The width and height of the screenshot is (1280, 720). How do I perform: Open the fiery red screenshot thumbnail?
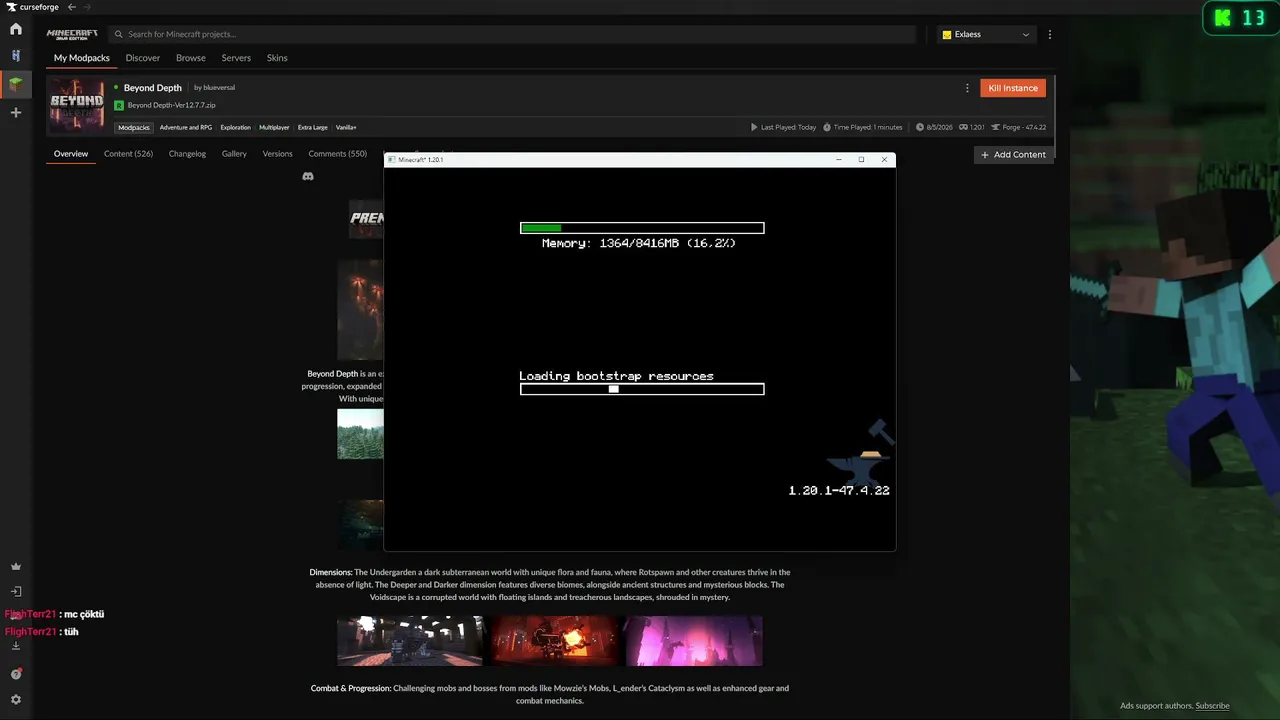[x=554, y=641]
